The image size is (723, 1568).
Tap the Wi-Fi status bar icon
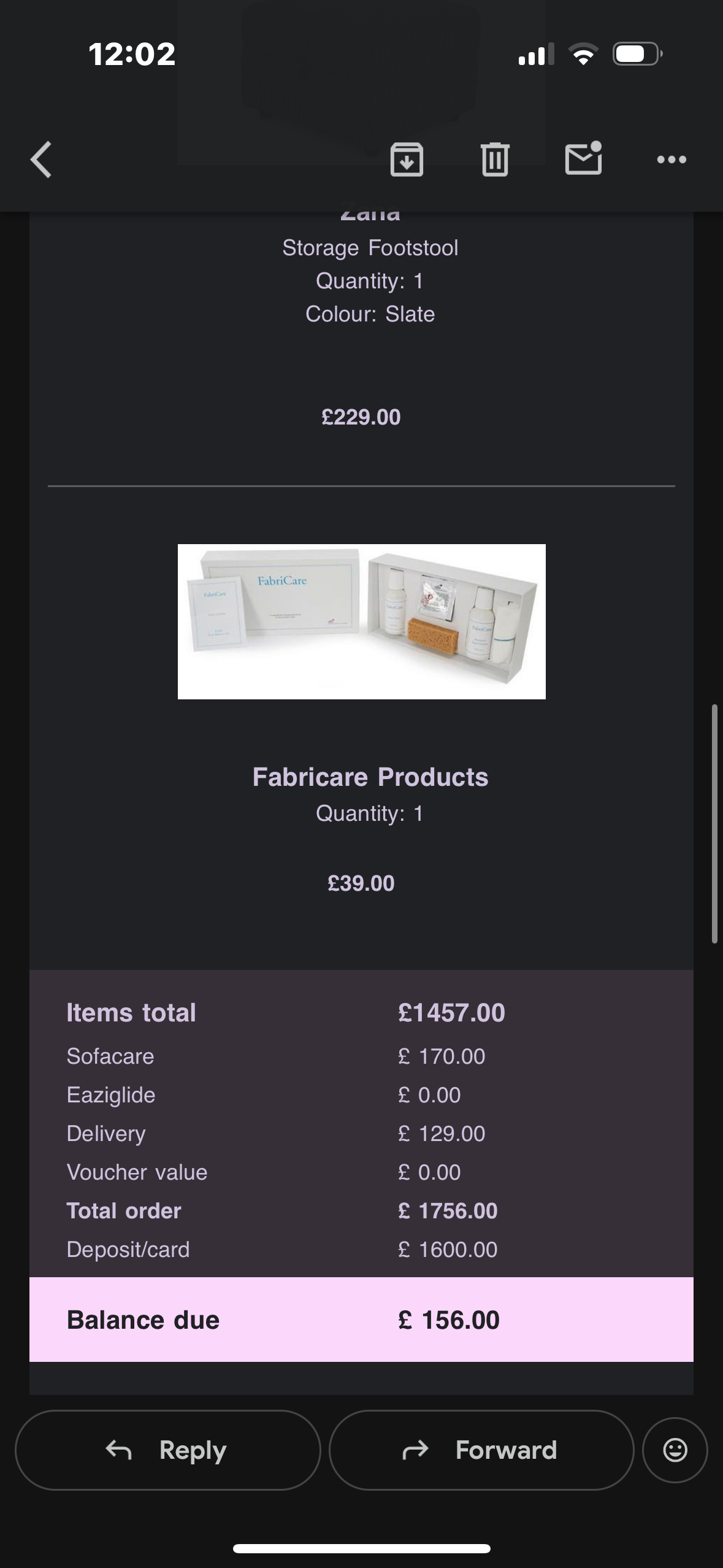[x=583, y=54]
